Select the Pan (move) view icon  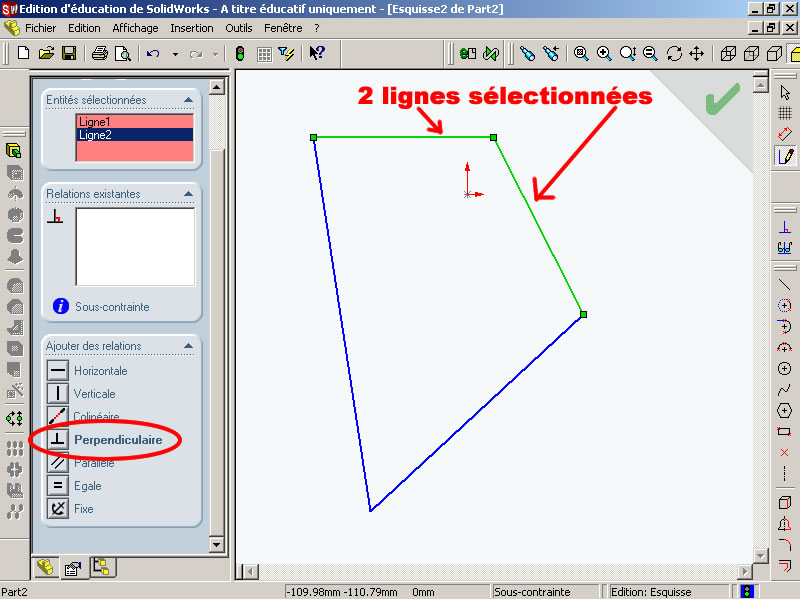696,53
